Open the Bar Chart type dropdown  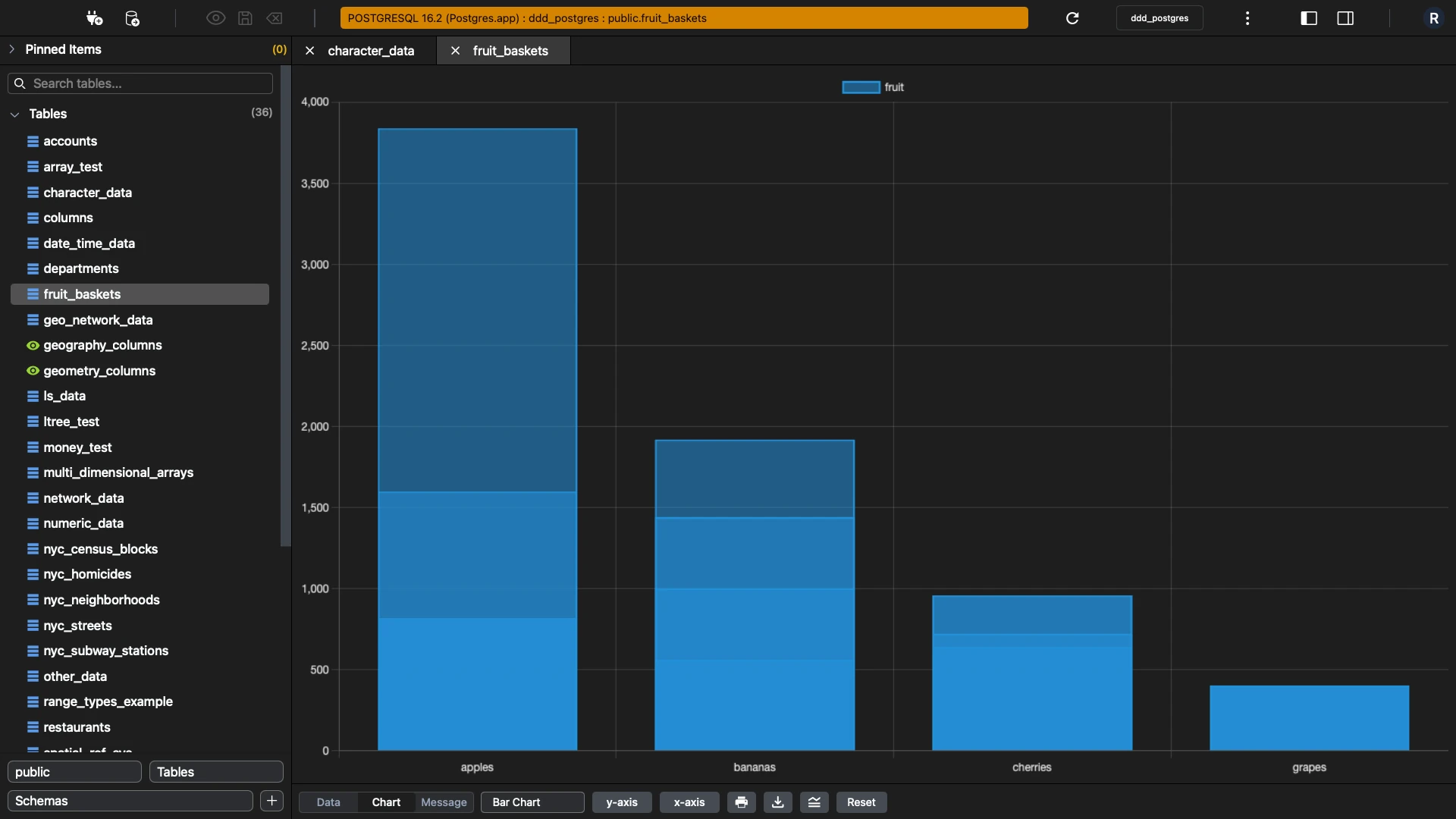click(x=532, y=802)
